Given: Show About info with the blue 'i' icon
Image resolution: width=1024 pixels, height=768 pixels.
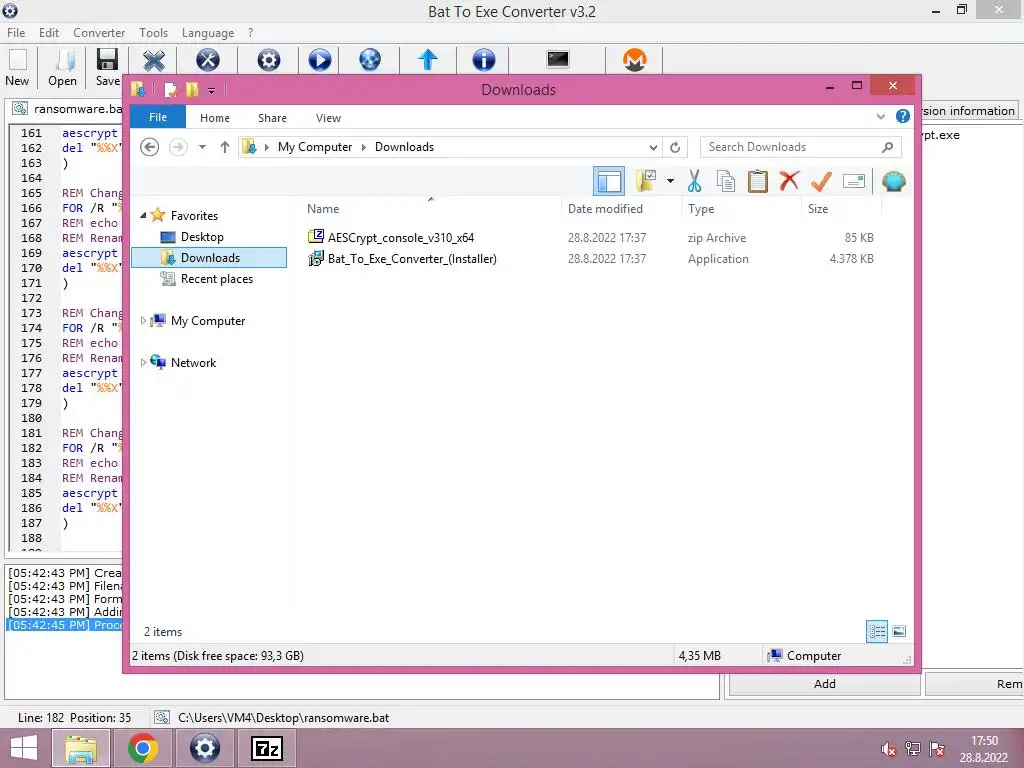Looking at the screenshot, I should [483, 60].
